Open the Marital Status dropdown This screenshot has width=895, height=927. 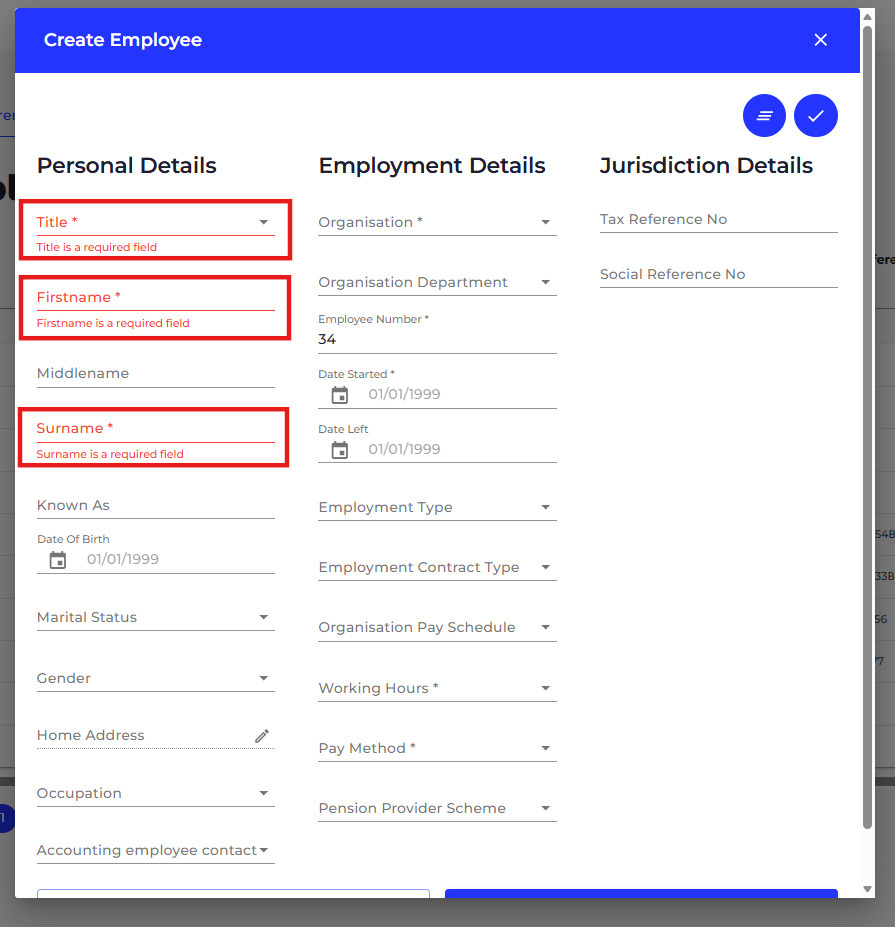coord(156,617)
